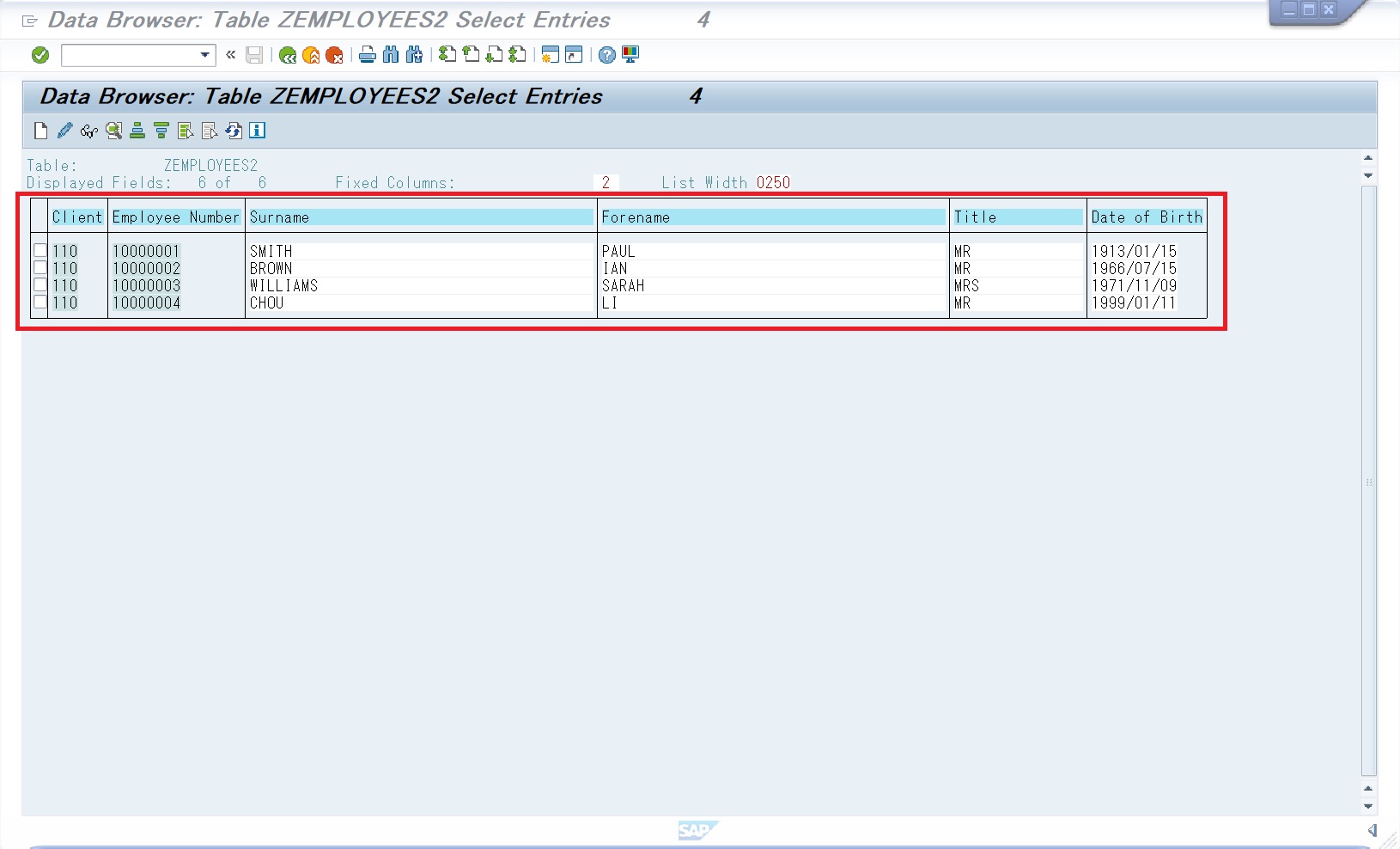
Task: Tick the checkbox for employee 10000003
Action: click(40, 285)
